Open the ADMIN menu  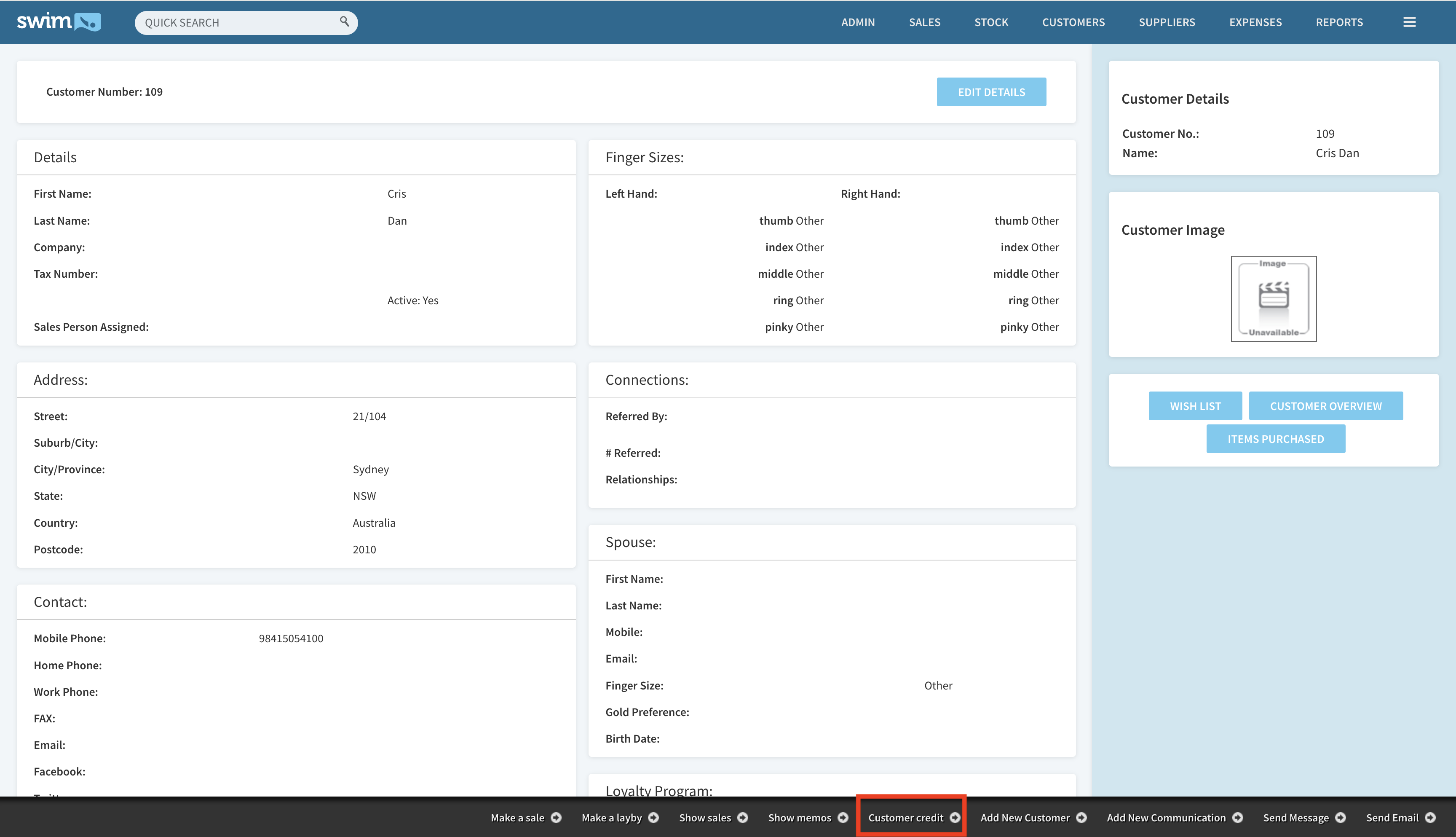858,22
